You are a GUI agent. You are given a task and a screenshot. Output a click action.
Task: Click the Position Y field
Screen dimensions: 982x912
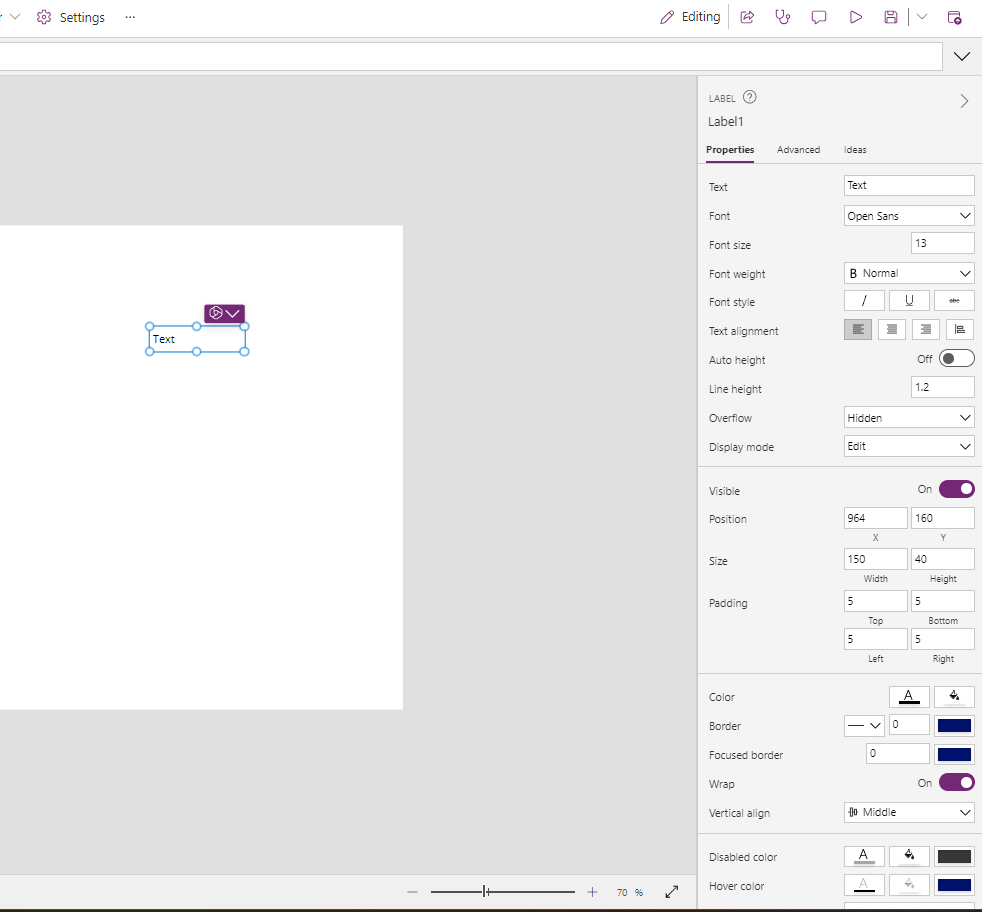pyautogui.click(x=943, y=518)
